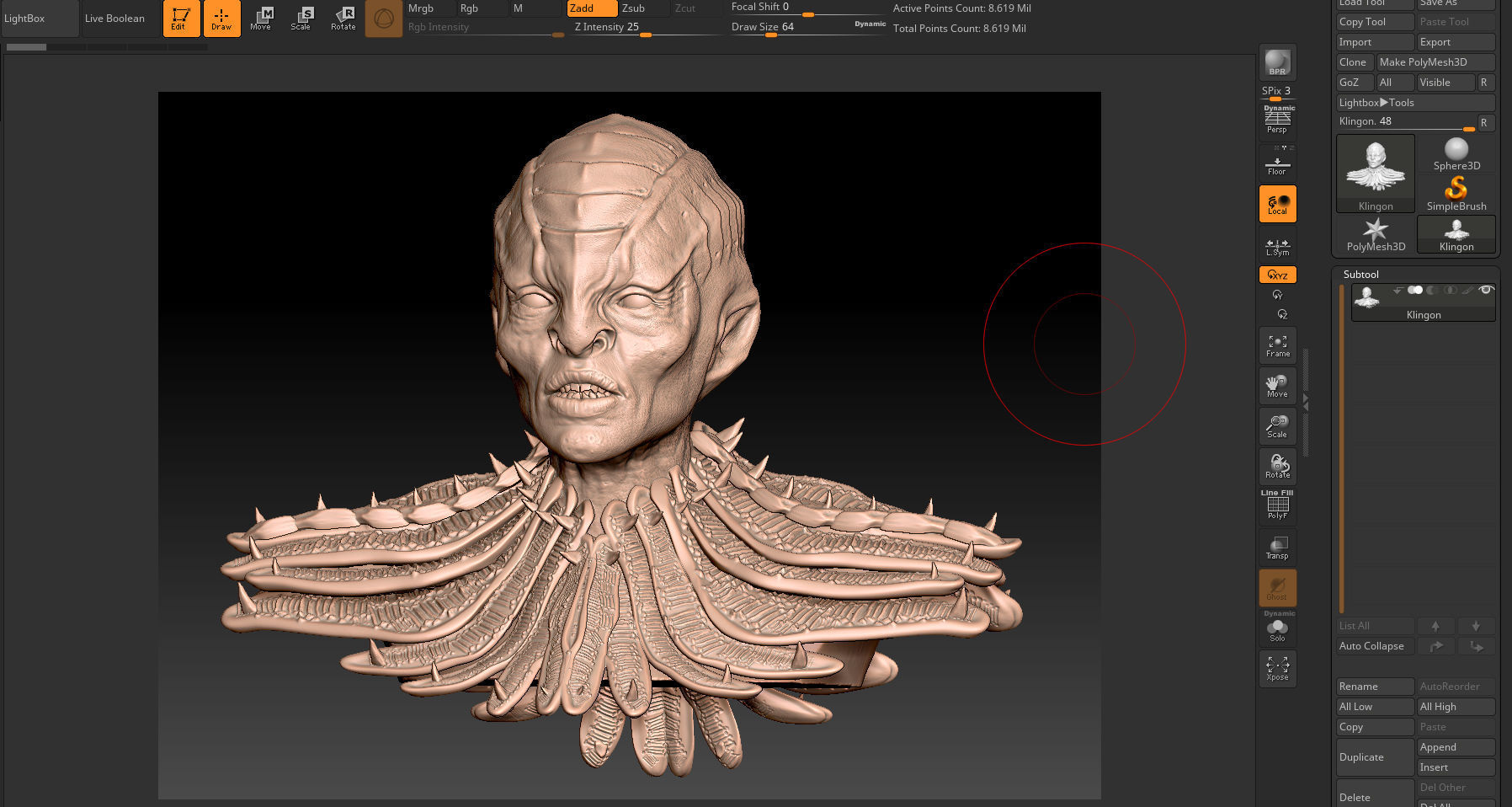Screen dimensions: 1512x807
Task: Click the orange Subtool list scrollbar
Action: click(1341, 448)
